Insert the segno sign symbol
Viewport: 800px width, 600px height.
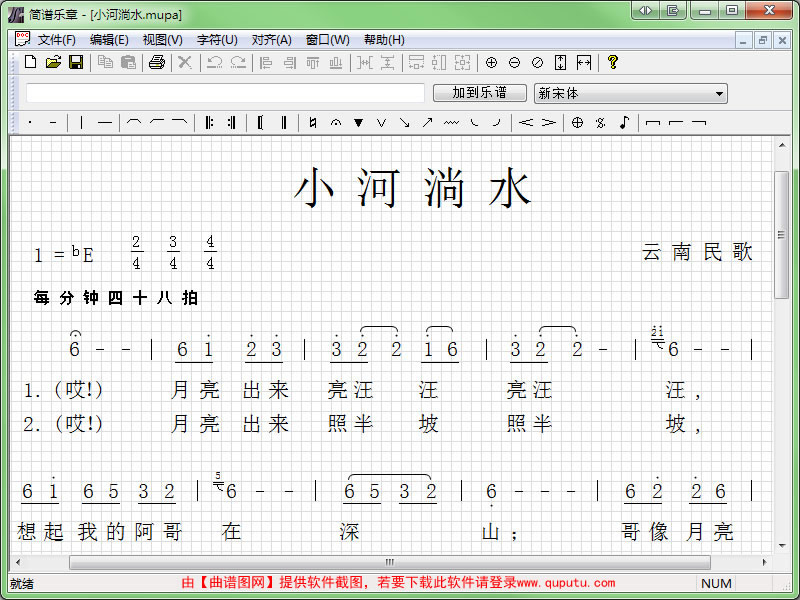click(601, 122)
